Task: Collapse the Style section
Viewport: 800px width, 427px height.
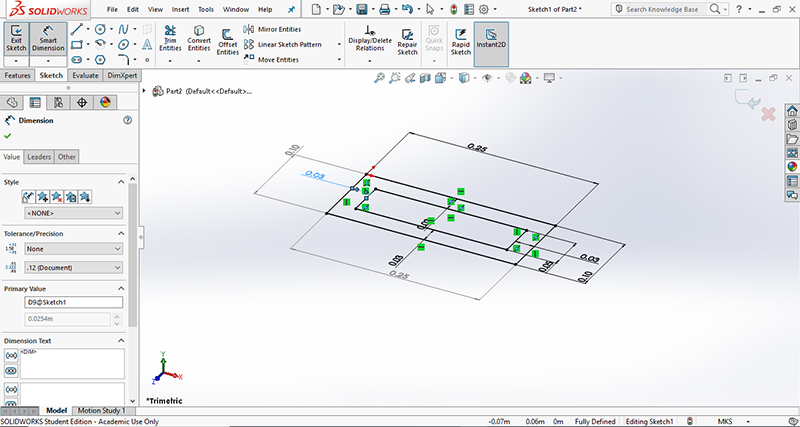Action: coord(121,182)
